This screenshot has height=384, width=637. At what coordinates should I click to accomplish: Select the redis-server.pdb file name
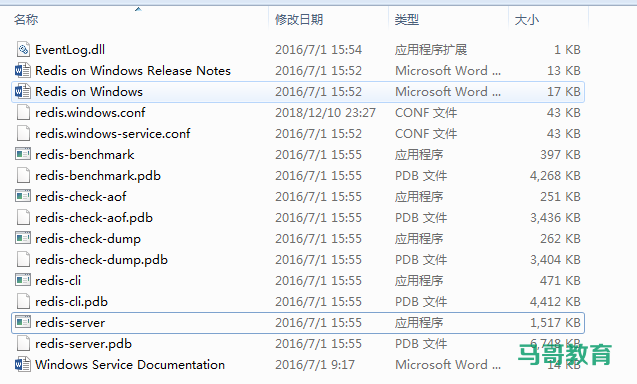(x=83, y=344)
